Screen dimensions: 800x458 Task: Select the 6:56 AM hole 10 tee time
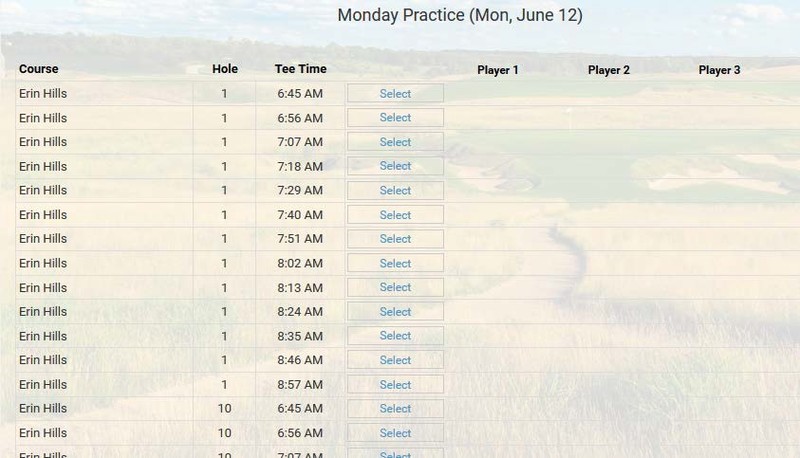395,433
